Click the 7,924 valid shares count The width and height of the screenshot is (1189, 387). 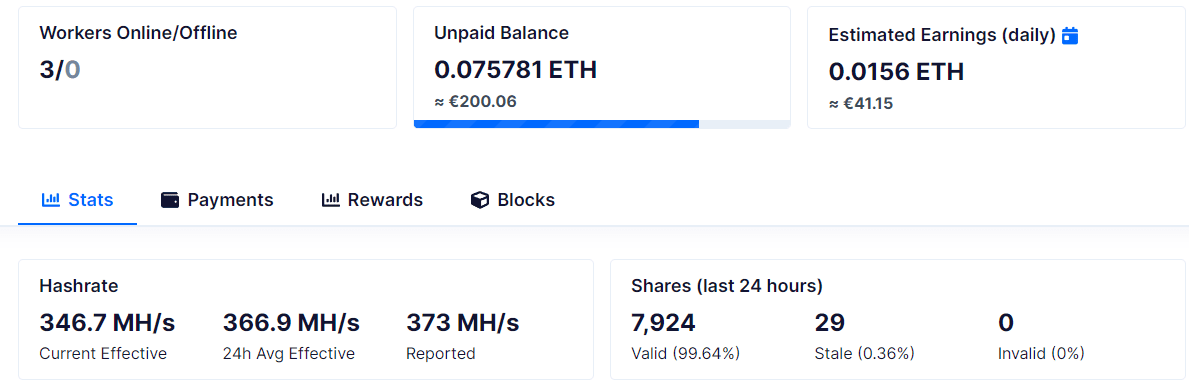664,323
